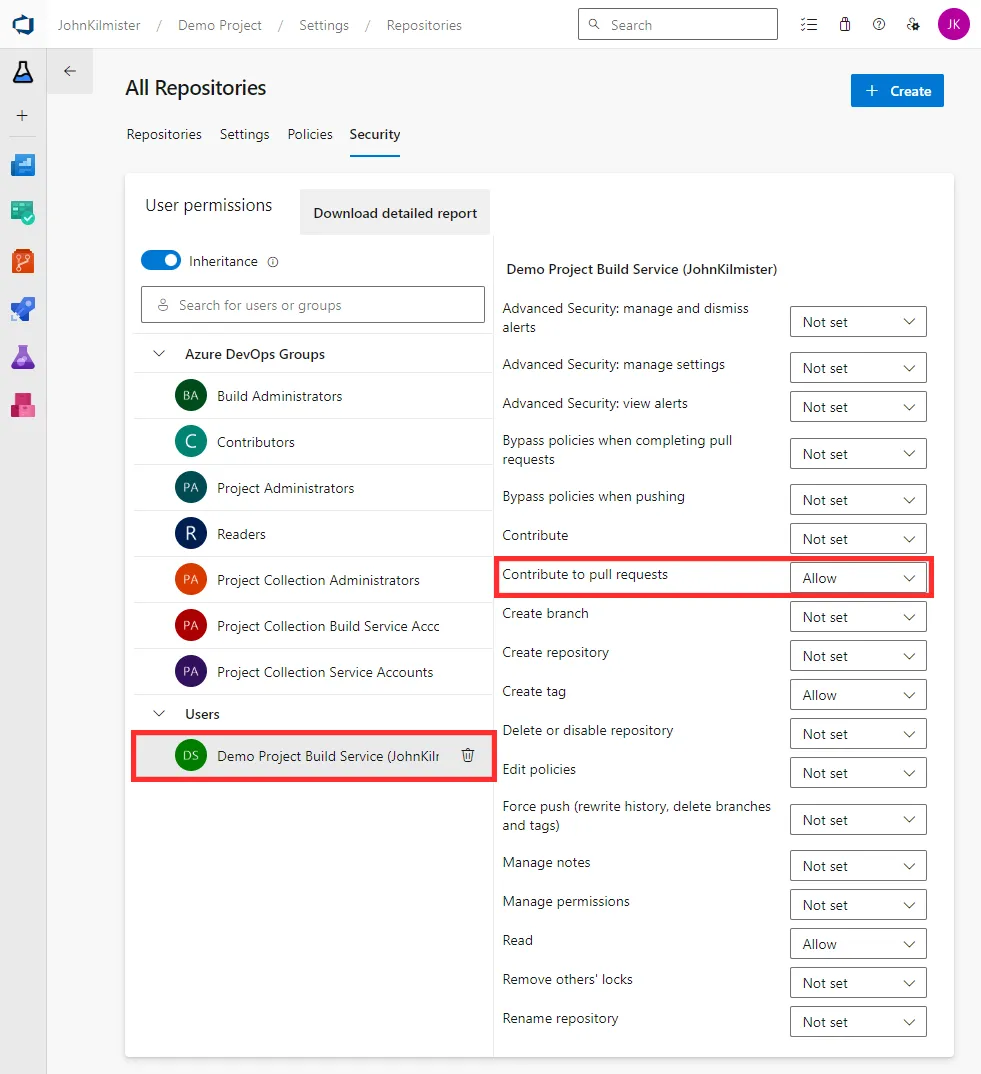Open Advanced Security: view alerts dropdown
This screenshot has width=981, height=1074.
click(x=858, y=407)
